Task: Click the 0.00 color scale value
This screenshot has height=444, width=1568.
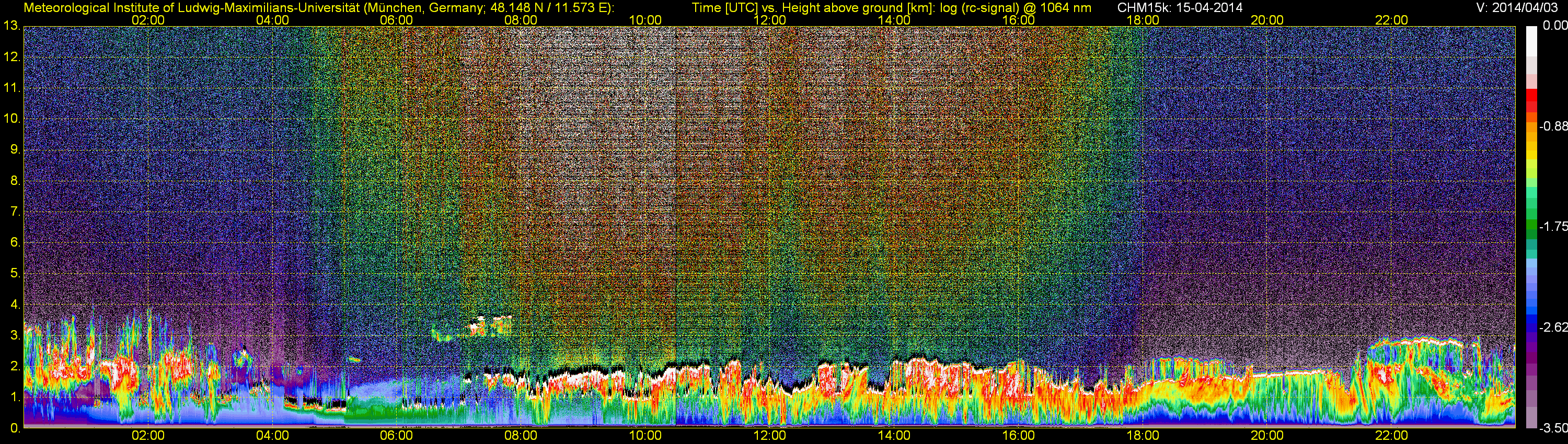Action: pyautogui.click(x=1554, y=26)
